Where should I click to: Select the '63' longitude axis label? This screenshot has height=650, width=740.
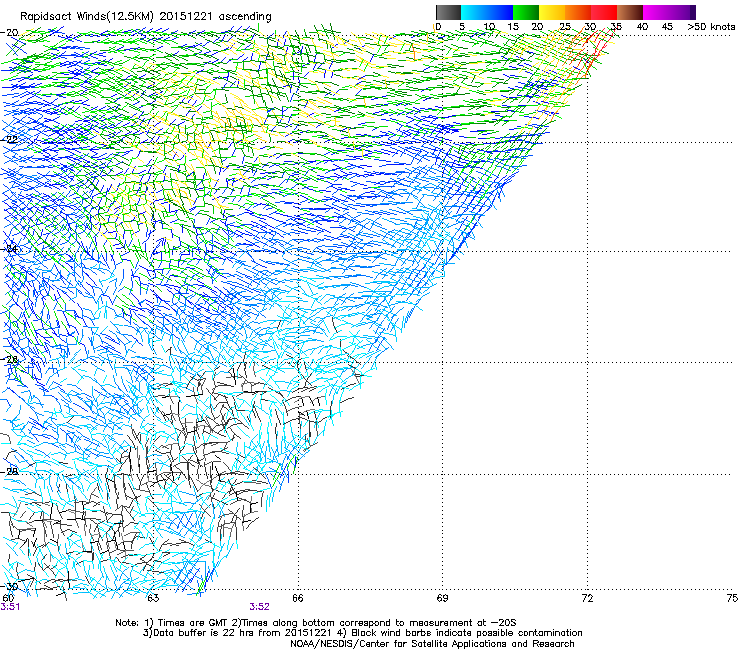(153, 598)
